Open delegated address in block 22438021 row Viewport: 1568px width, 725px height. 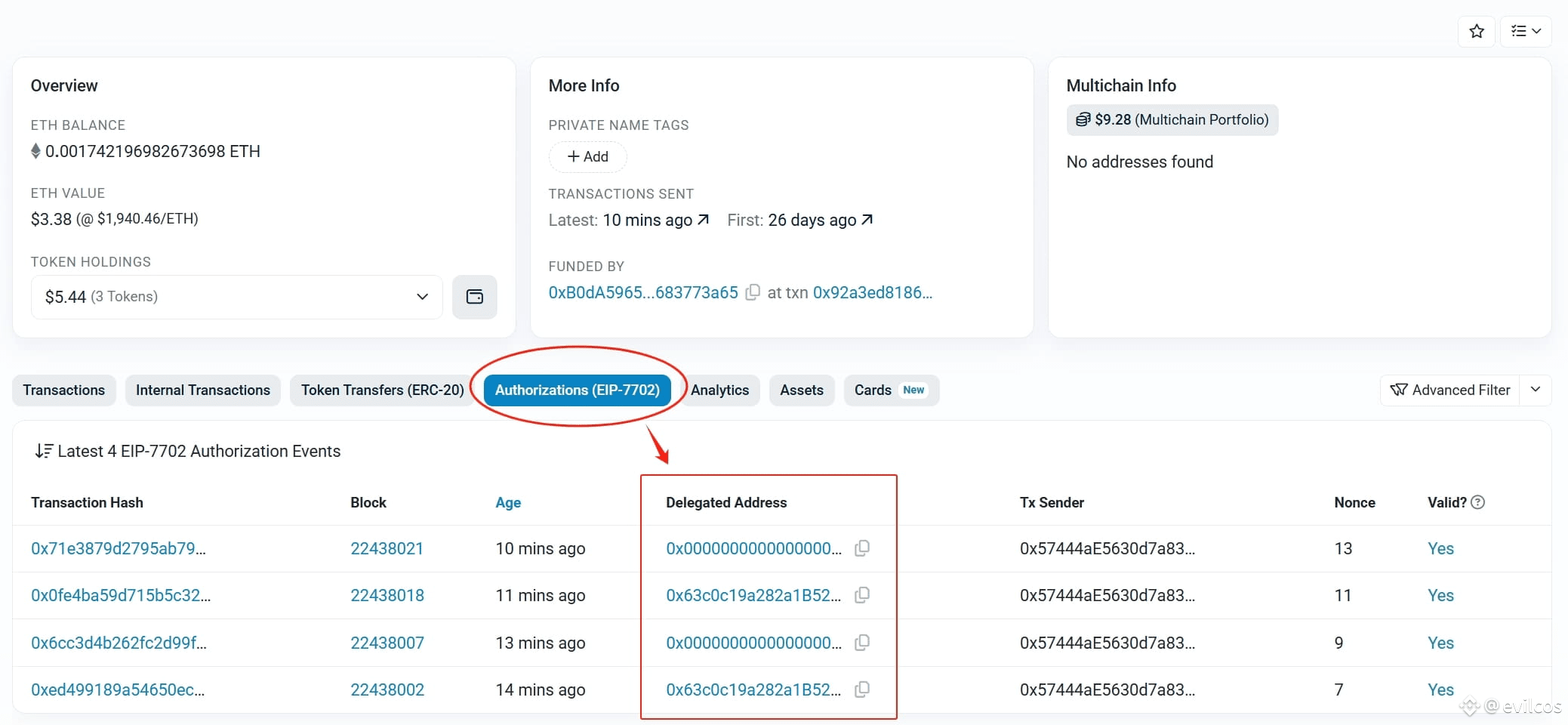tap(753, 548)
